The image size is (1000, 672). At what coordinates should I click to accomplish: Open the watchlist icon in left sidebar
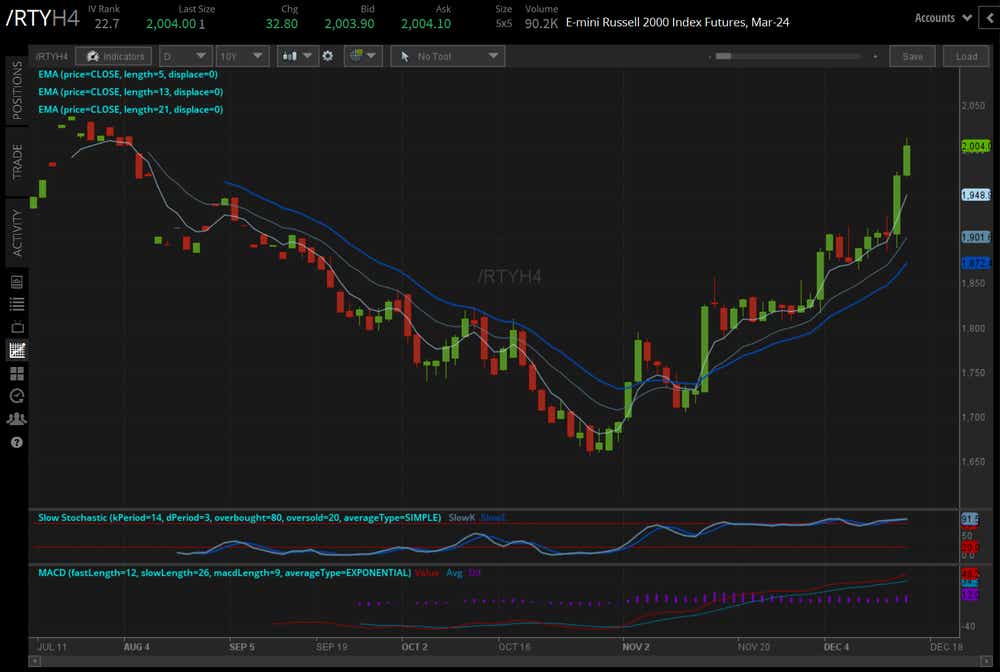pos(17,303)
